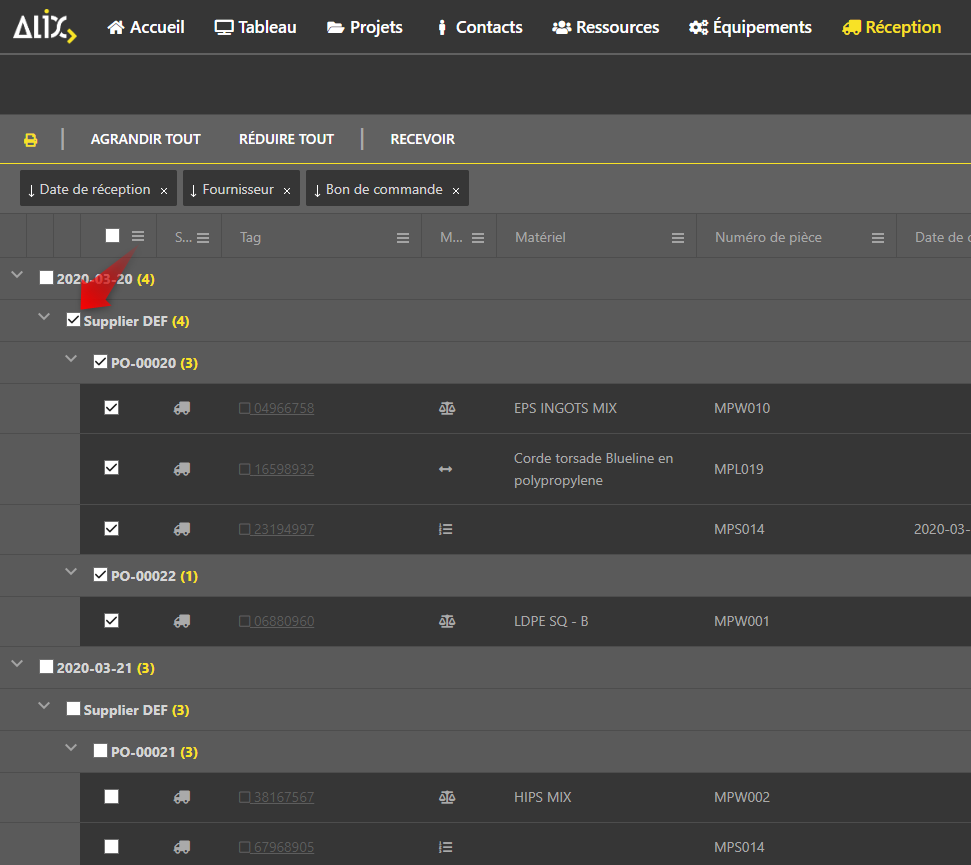
Task: Collapse PO-00020 group chevron
Action: coord(71,359)
